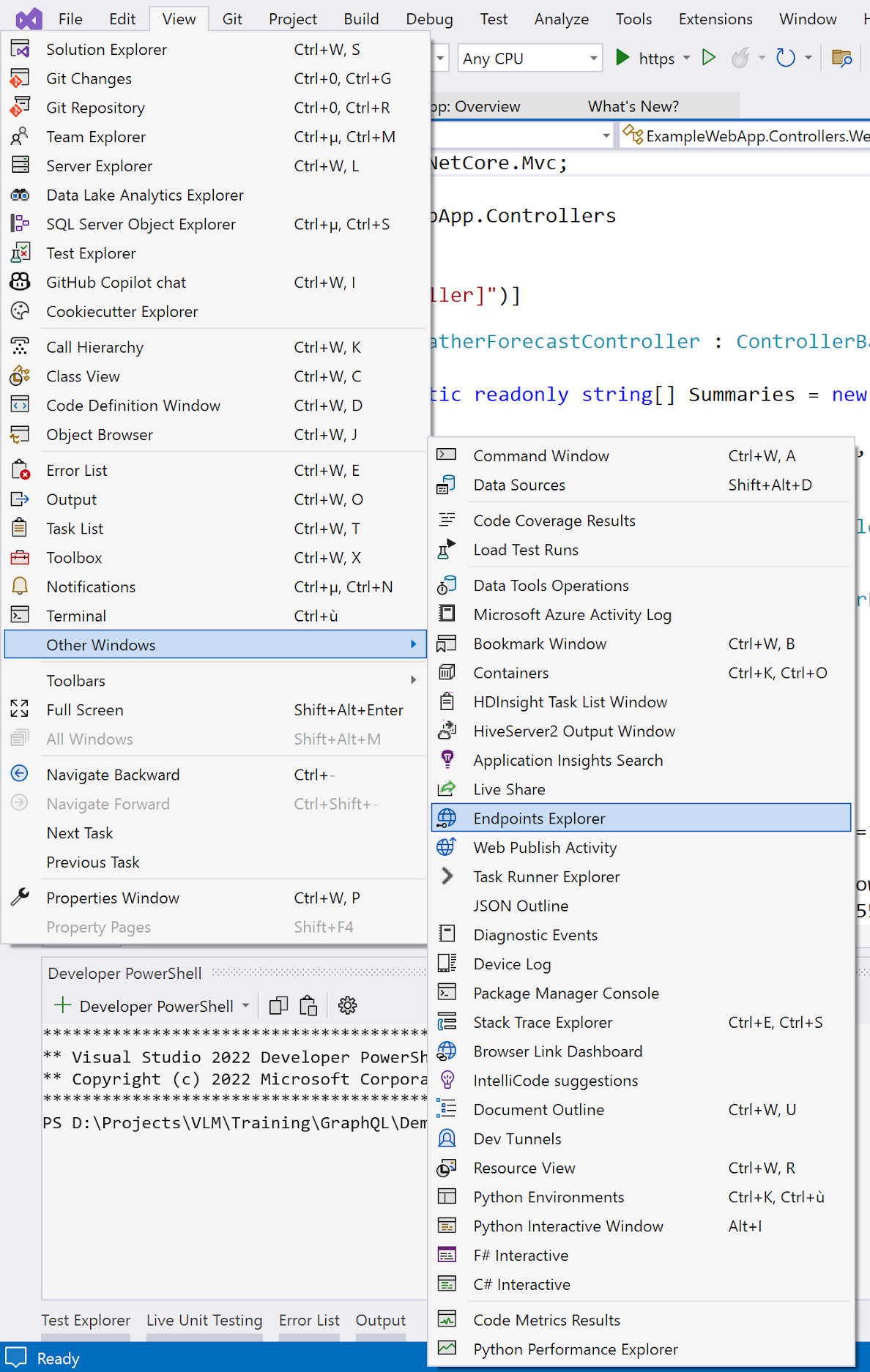Image resolution: width=870 pixels, height=1372 pixels.
Task: Open the Extensions menu
Action: (x=715, y=19)
